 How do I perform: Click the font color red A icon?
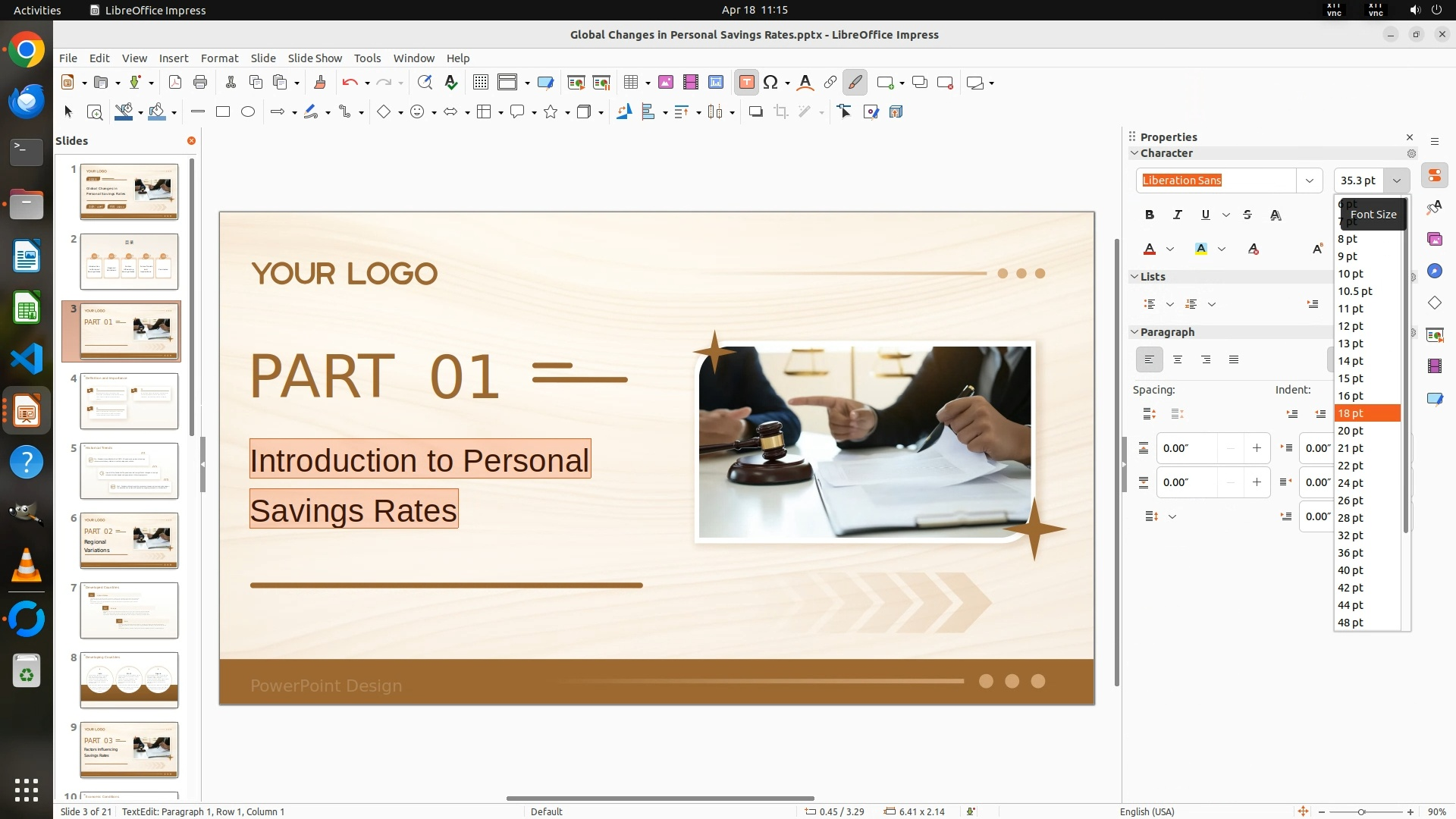tap(1150, 249)
